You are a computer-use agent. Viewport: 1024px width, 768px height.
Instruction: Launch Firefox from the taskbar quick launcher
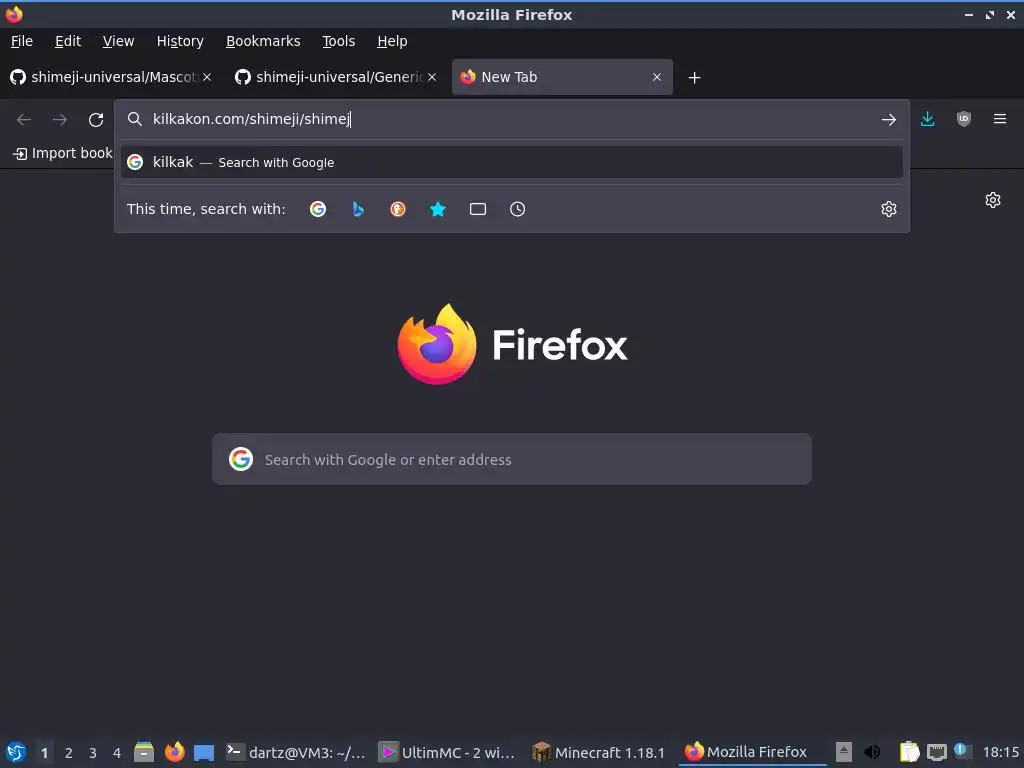coord(174,752)
